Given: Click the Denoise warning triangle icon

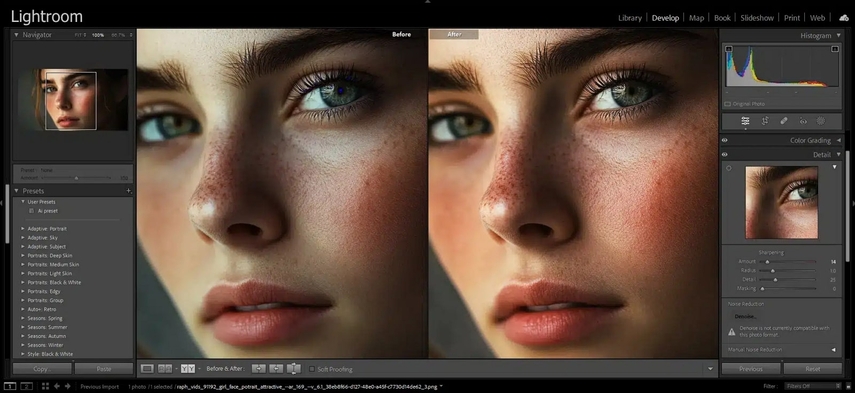Looking at the screenshot, I should [732, 331].
